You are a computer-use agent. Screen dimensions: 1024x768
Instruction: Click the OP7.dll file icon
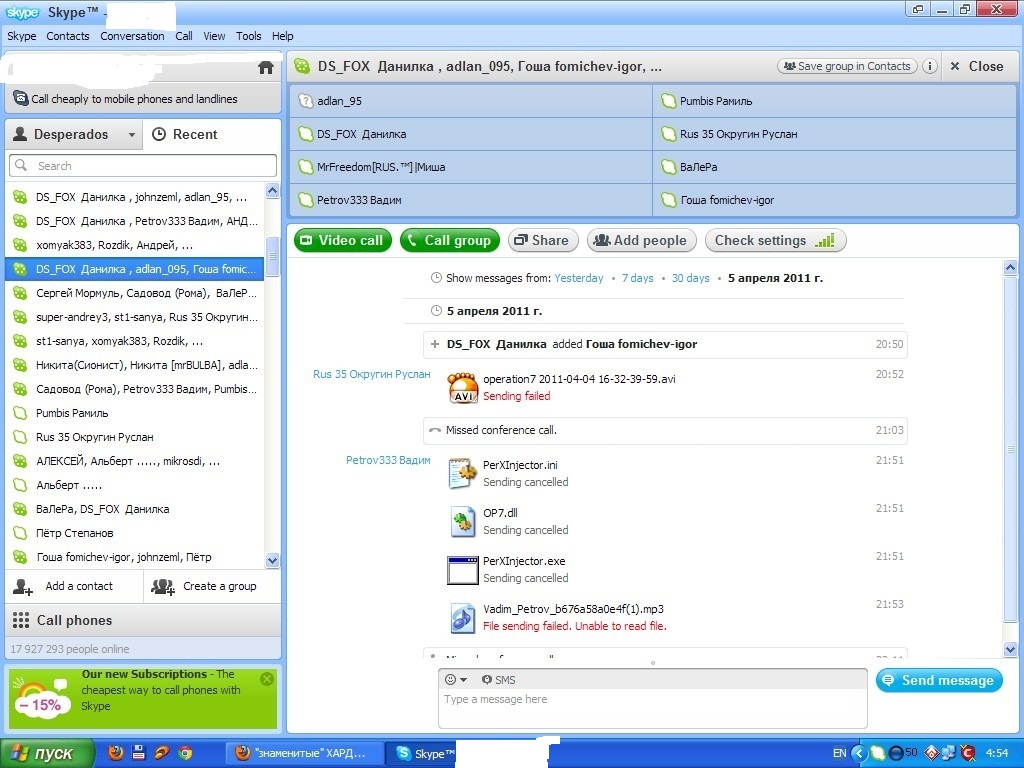pos(463,522)
